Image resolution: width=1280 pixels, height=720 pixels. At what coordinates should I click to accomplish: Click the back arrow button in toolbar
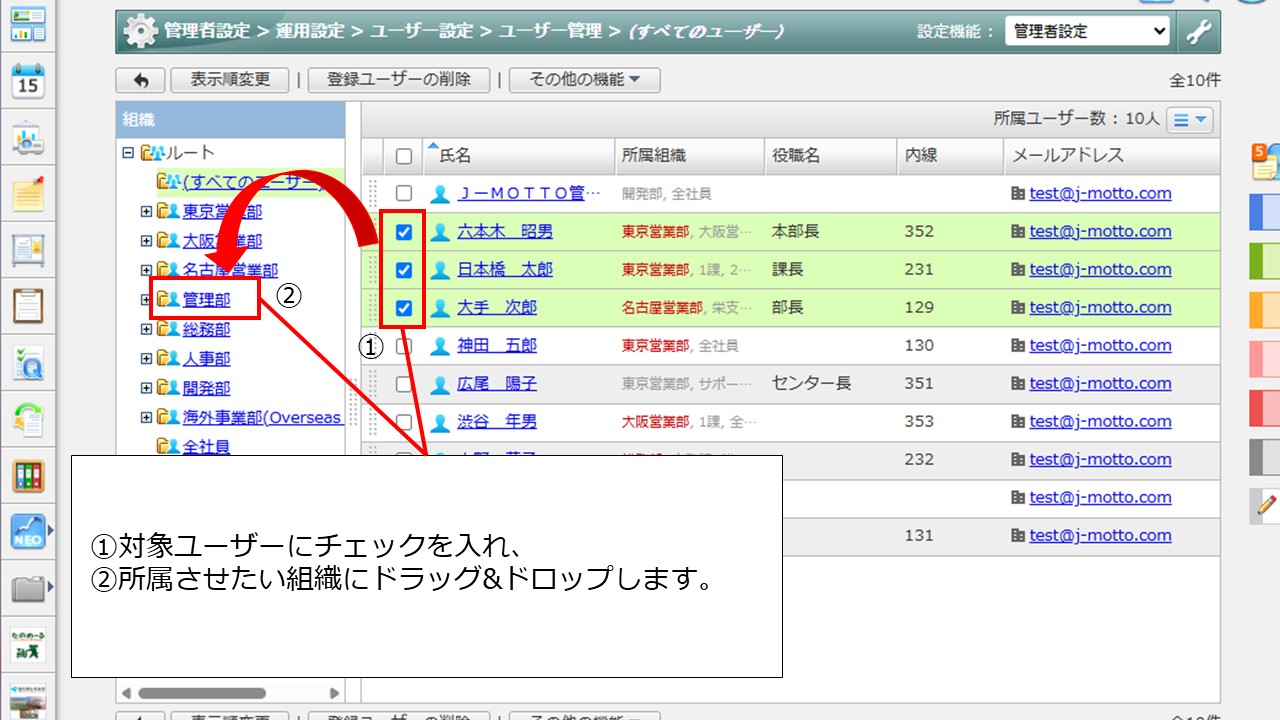click(140, 80)
